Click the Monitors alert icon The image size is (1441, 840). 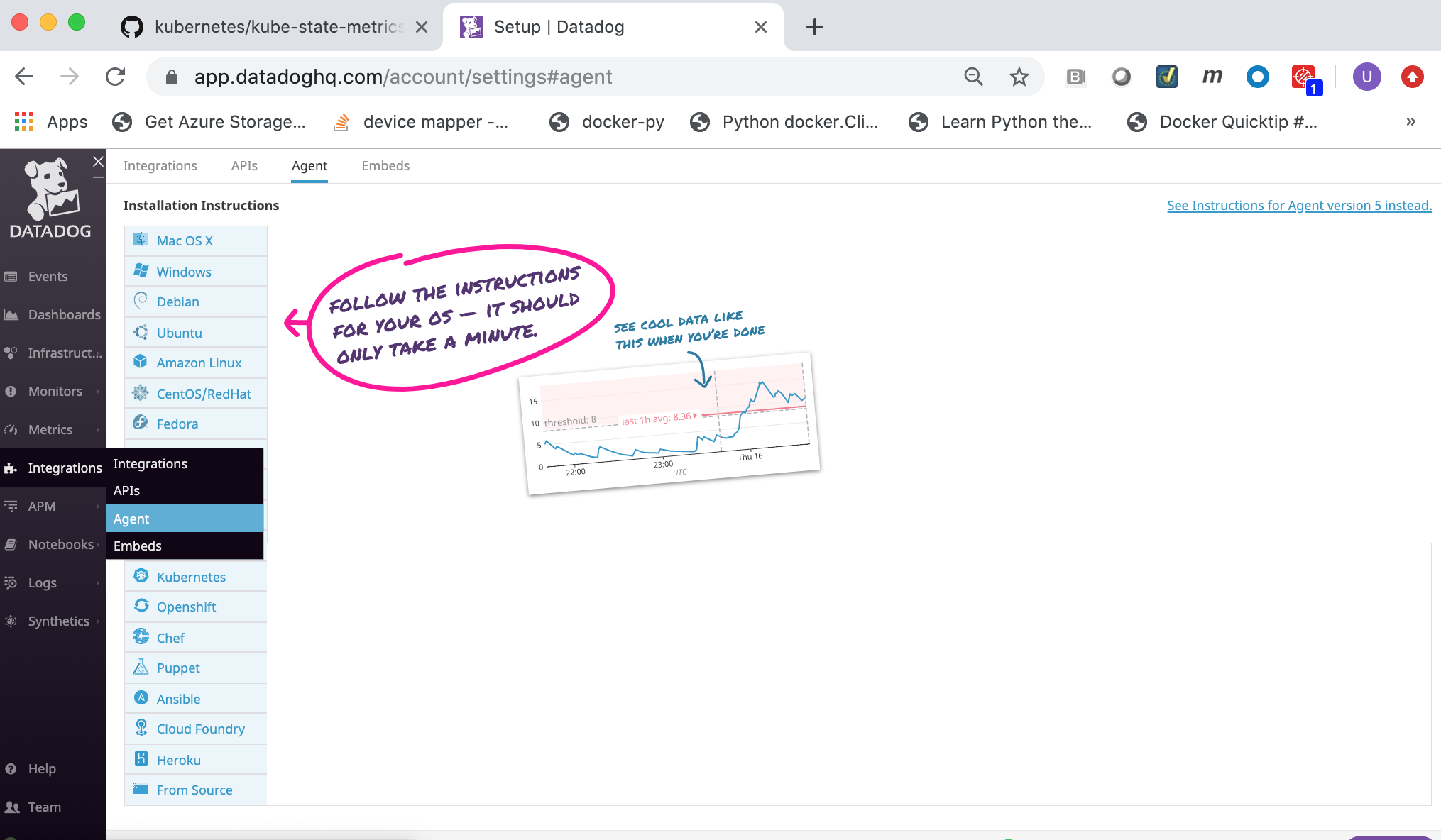coord(11,392)
